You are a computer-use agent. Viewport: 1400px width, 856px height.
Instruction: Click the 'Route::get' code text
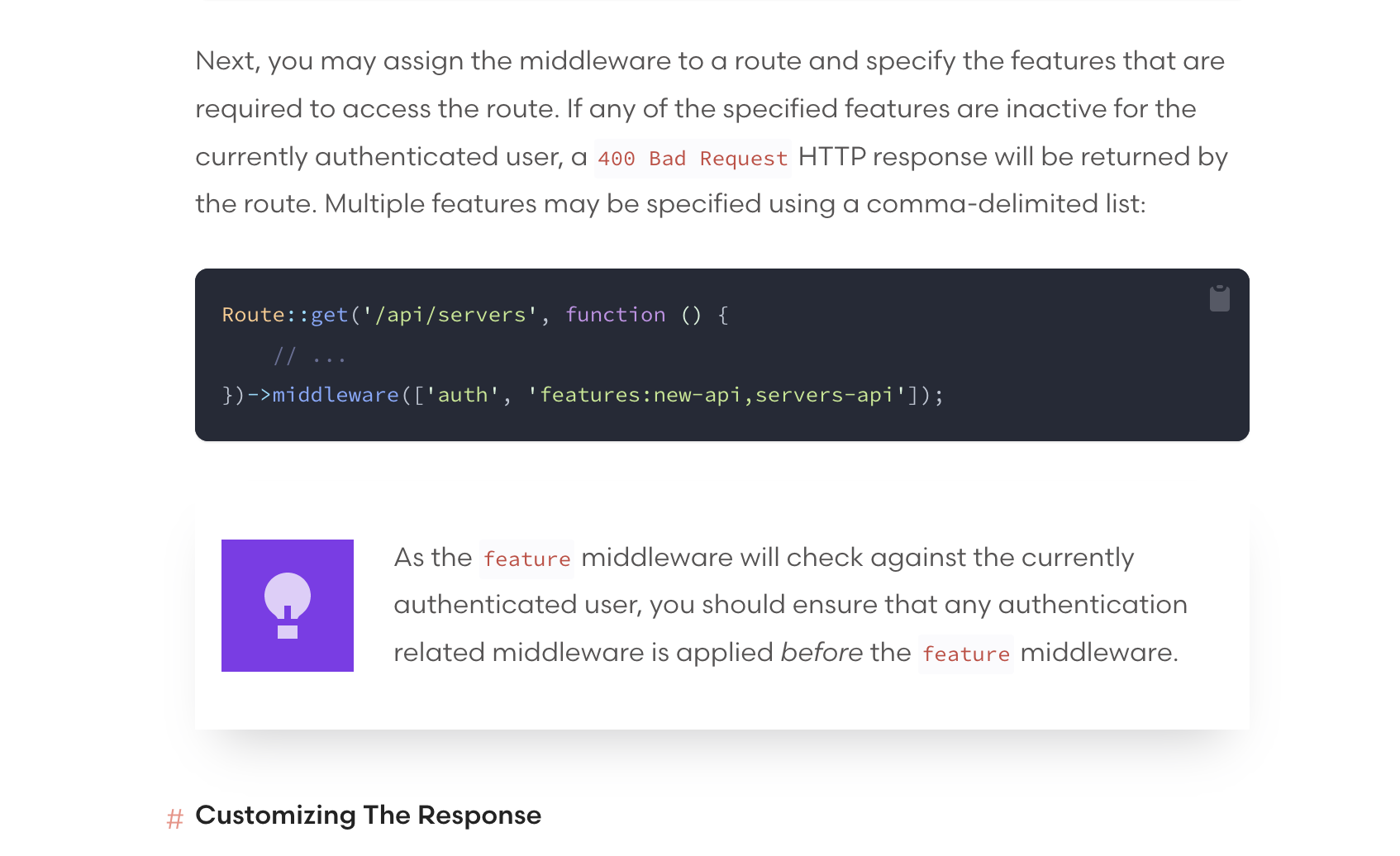pyautogui.click(x=285, y=315)
